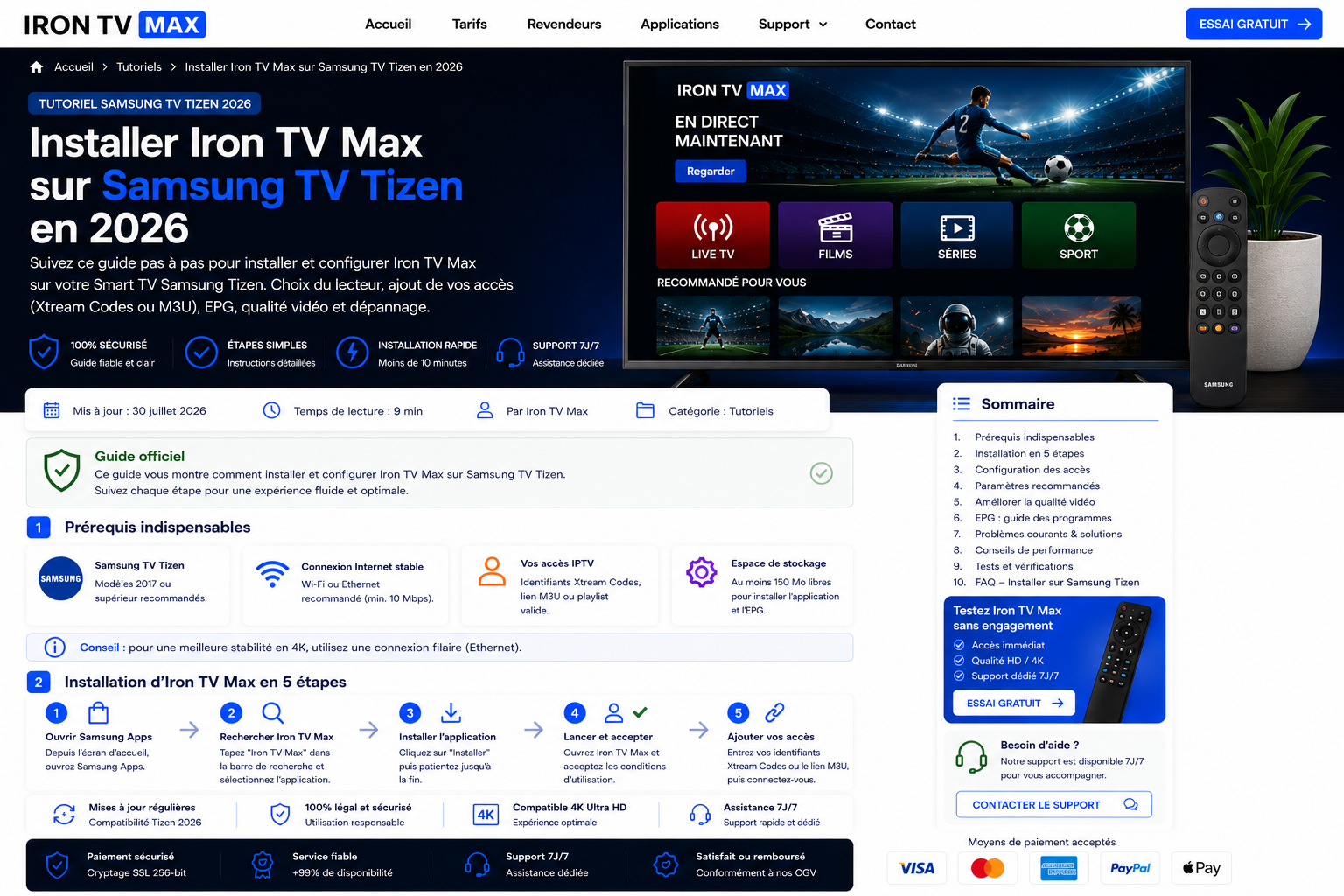
Task: Click the Guide officiel shield icon
Action: click(62, 471)
